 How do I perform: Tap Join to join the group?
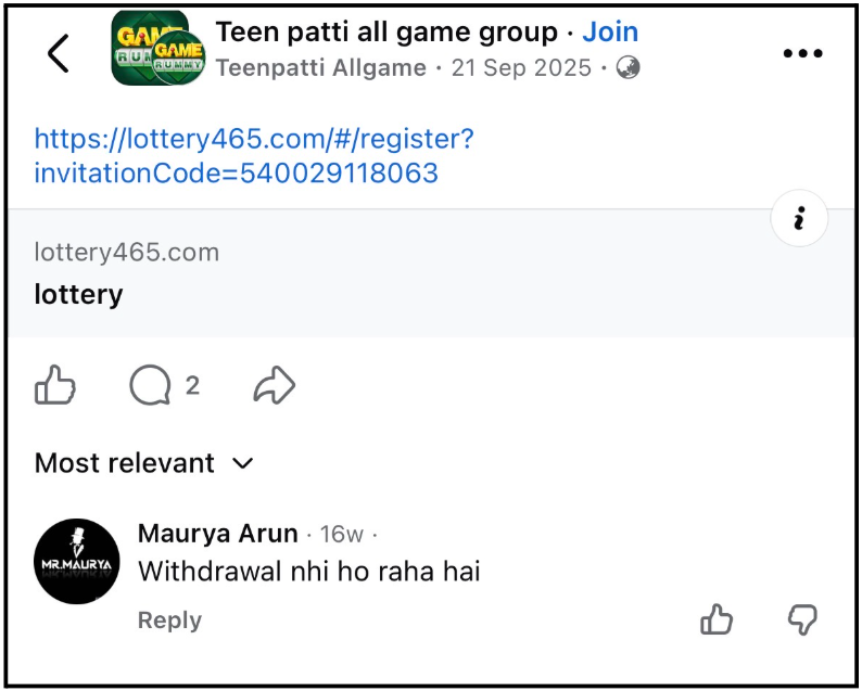tap(611, 31)
